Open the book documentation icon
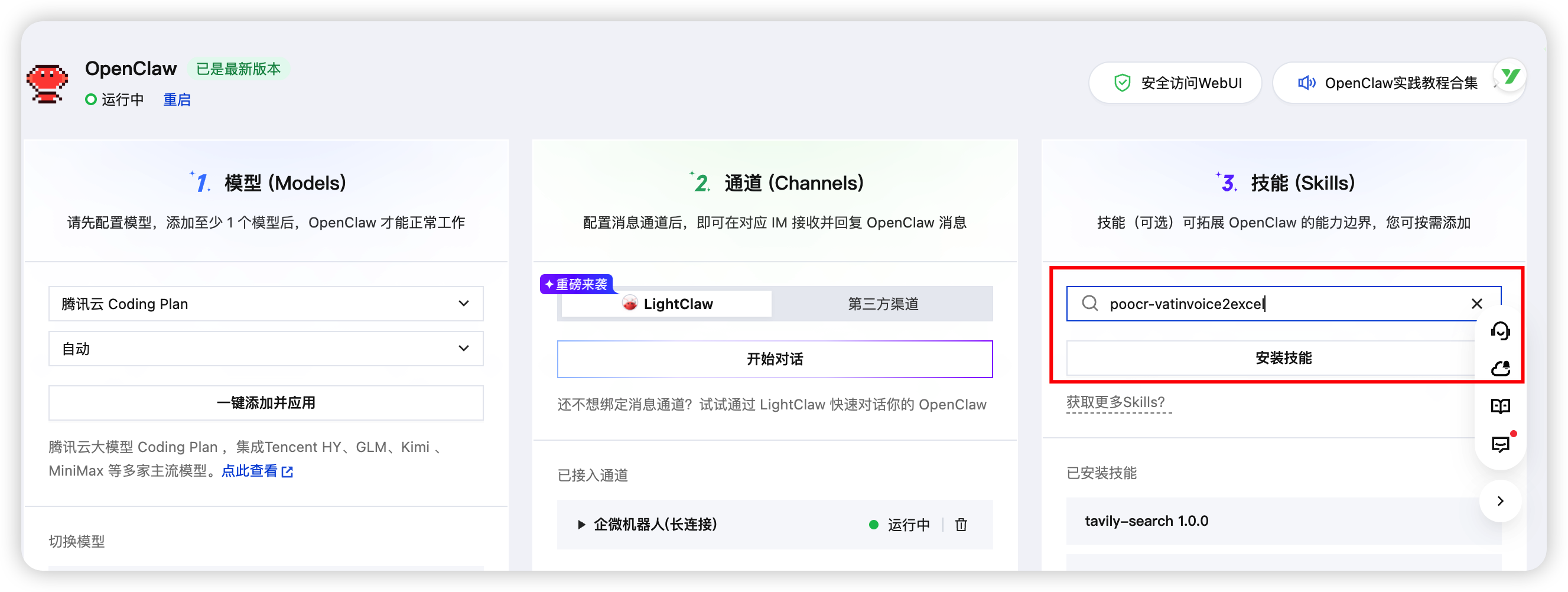Image resolution: width=1568 pixels, height=592 pixels. coord(1500,406)
